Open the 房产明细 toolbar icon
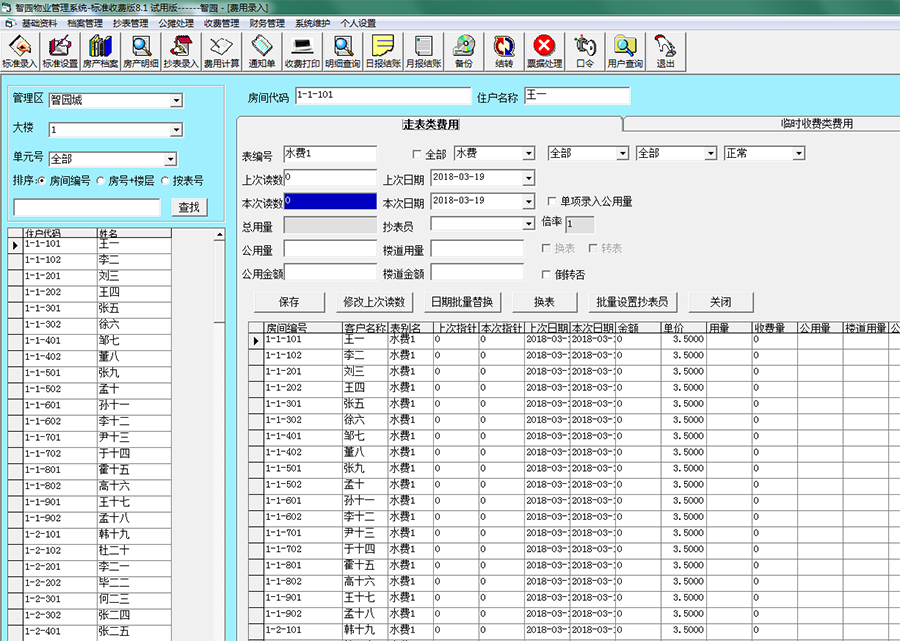 141,51
